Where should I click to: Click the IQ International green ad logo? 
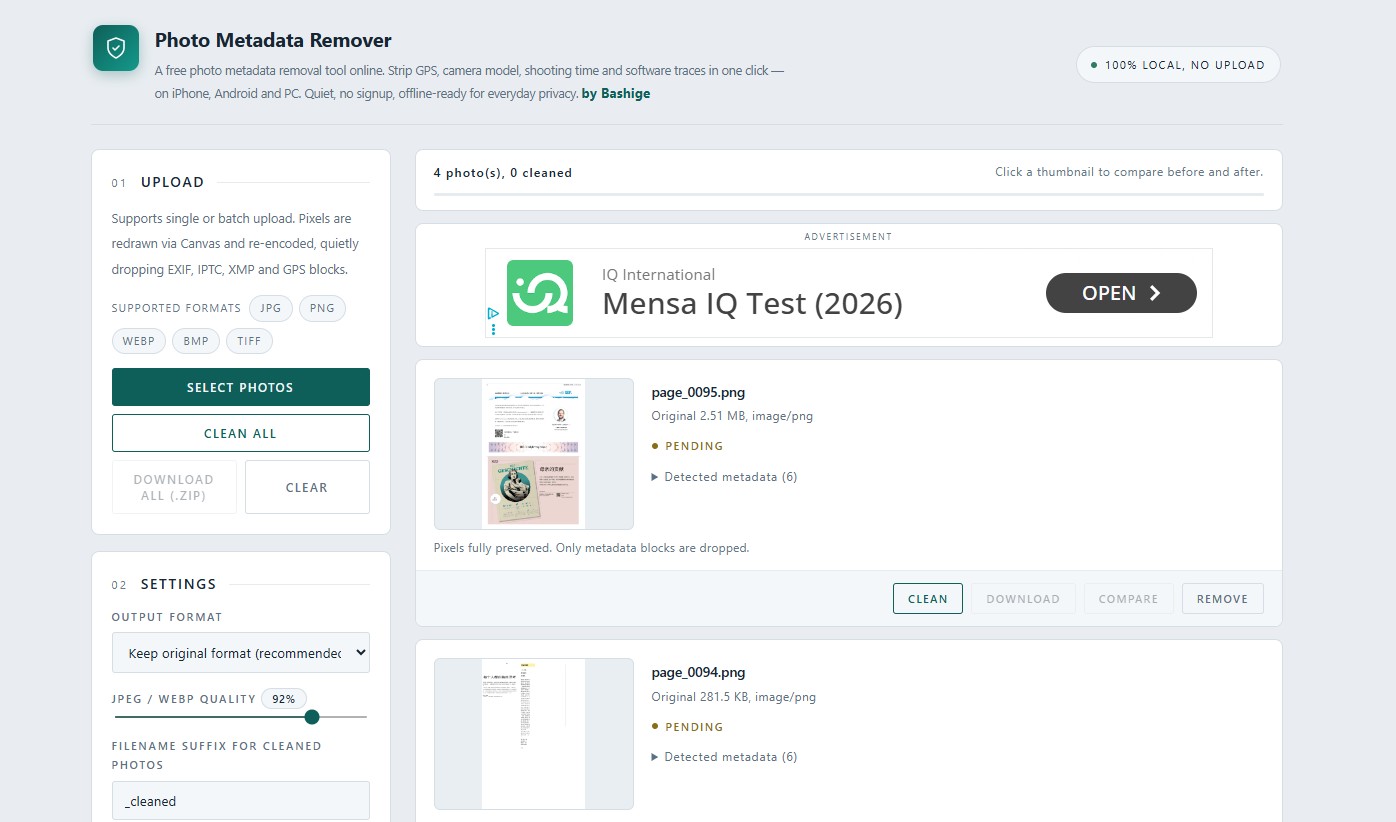pyautogui.click(x=540, y=293)
